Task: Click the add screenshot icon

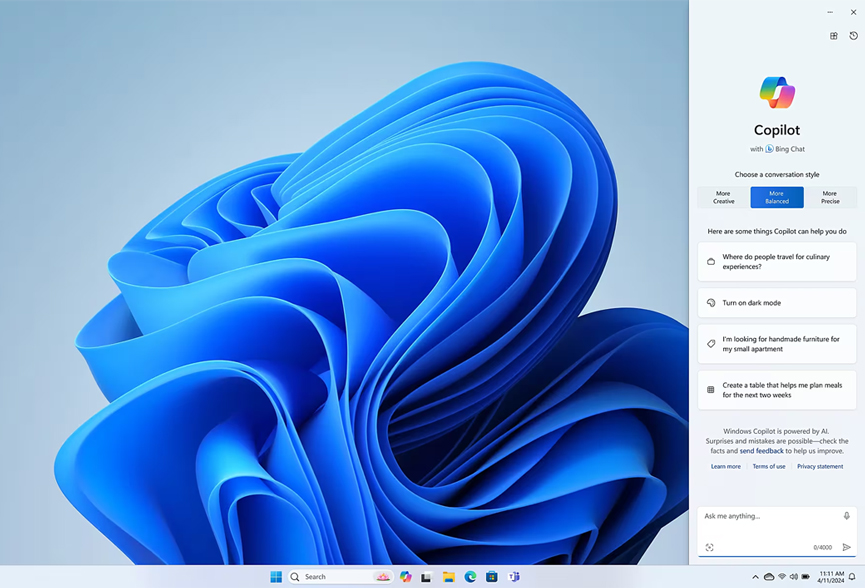Action: (710, 547)
